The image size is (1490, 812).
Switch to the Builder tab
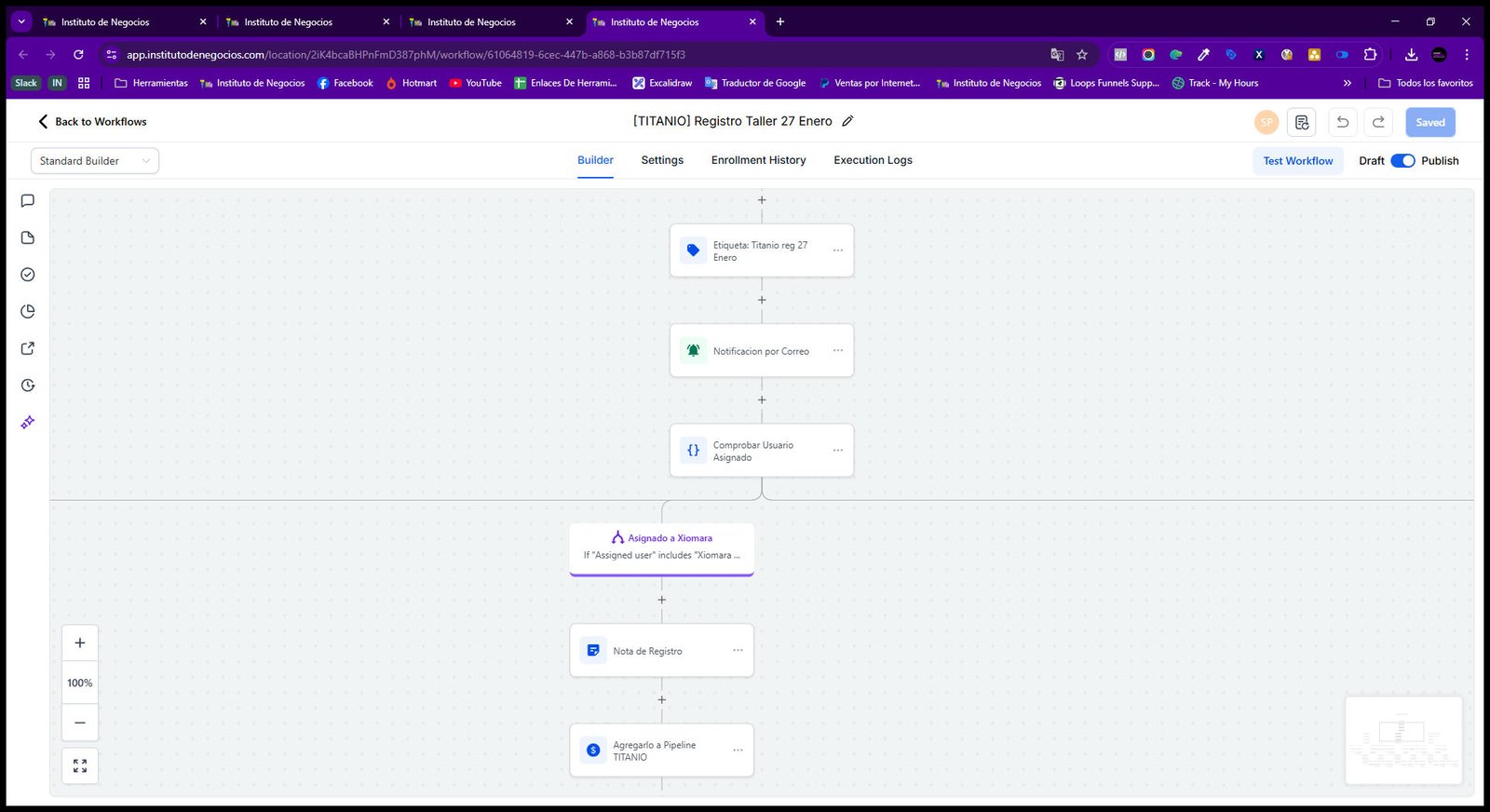595,160
